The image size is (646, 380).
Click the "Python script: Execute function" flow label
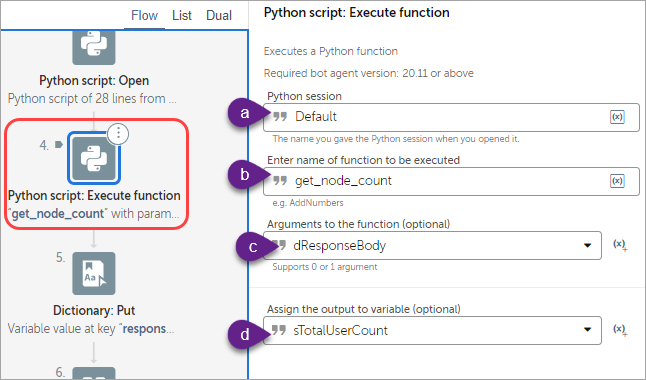pos(94,195)
